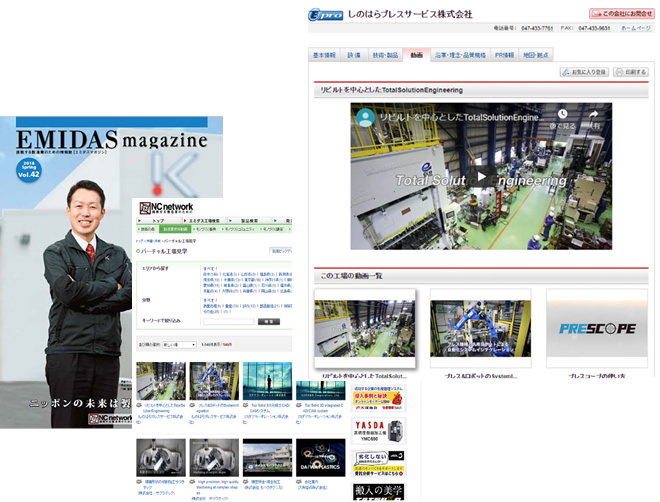Click the video's watch later clock icon
This screenshot has height=502, width=660.
point(562,114)
